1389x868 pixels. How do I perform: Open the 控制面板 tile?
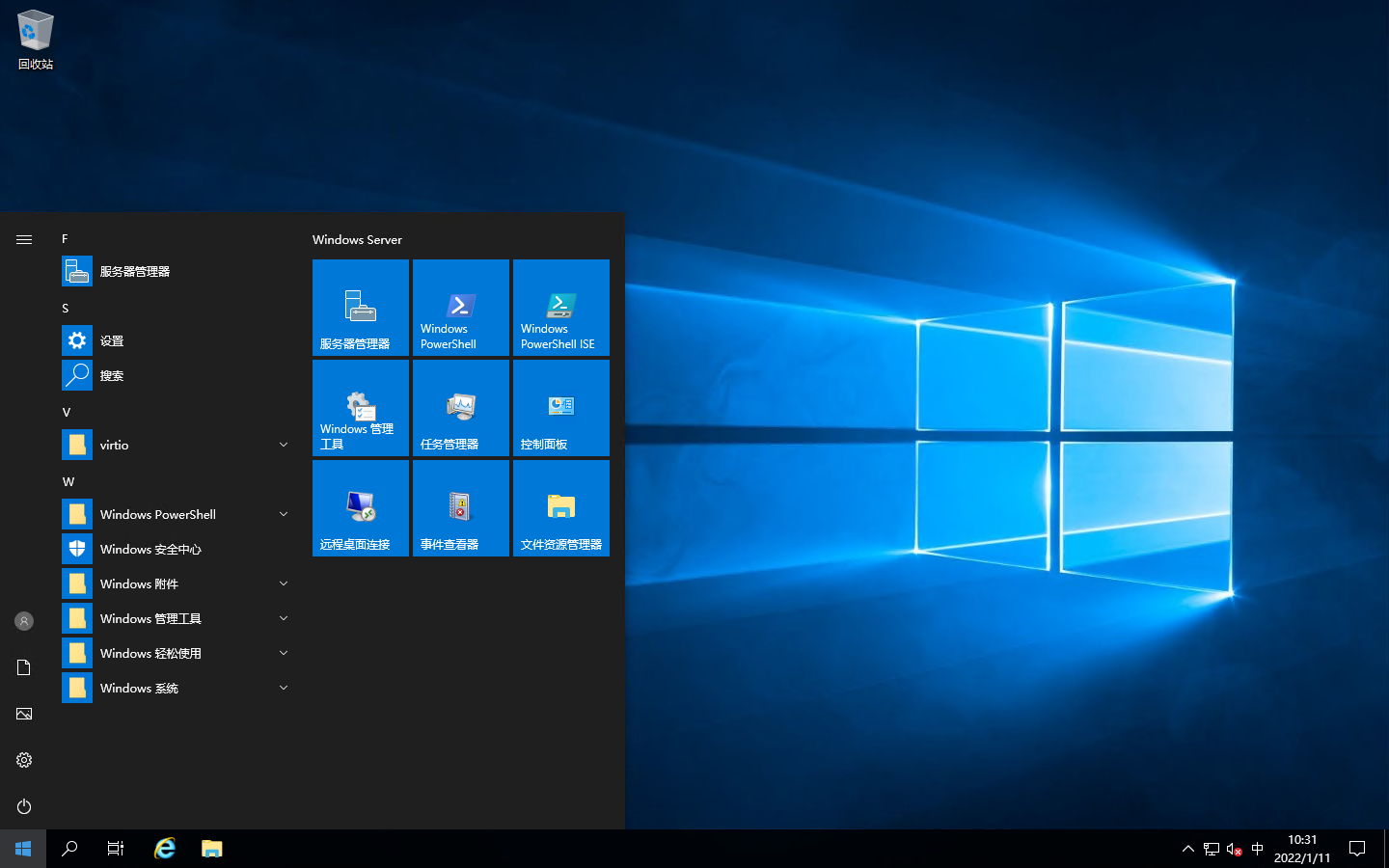click(561, 408)
